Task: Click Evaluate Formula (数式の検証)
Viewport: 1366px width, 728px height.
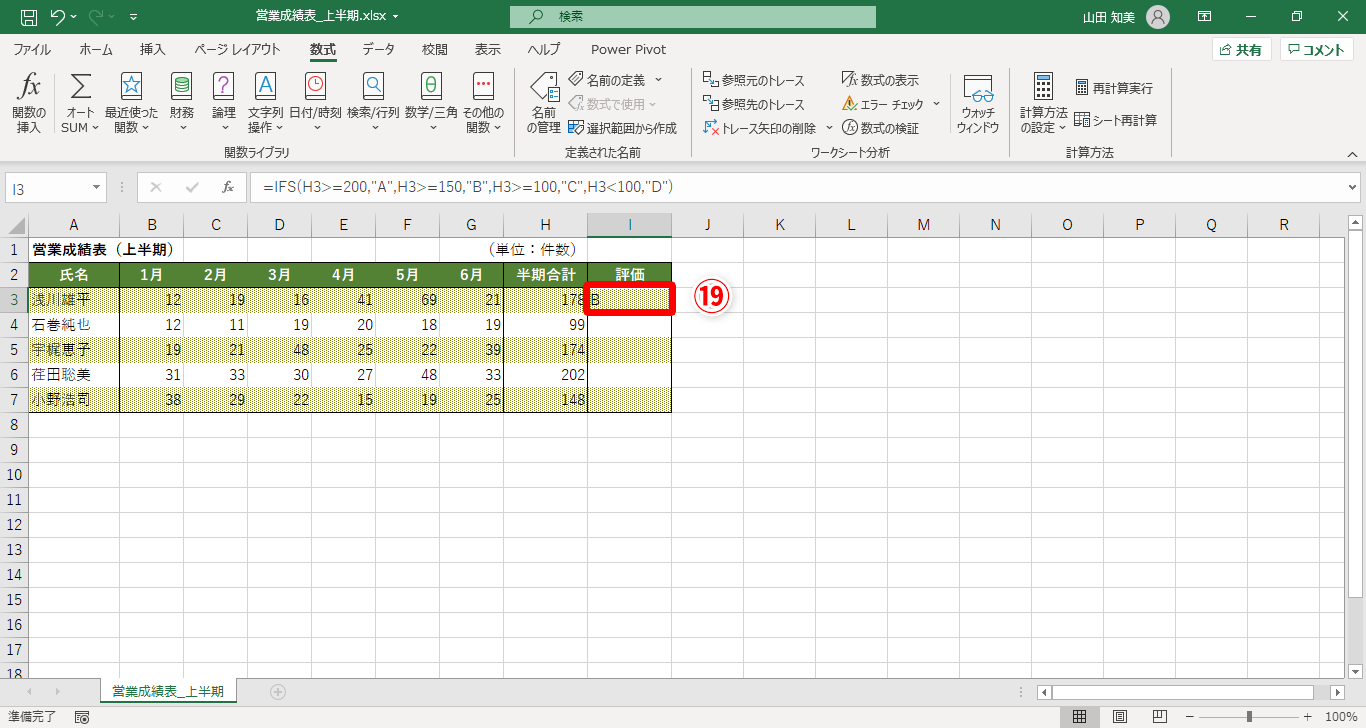Action: pyautogui.click(x=880, y=128)
